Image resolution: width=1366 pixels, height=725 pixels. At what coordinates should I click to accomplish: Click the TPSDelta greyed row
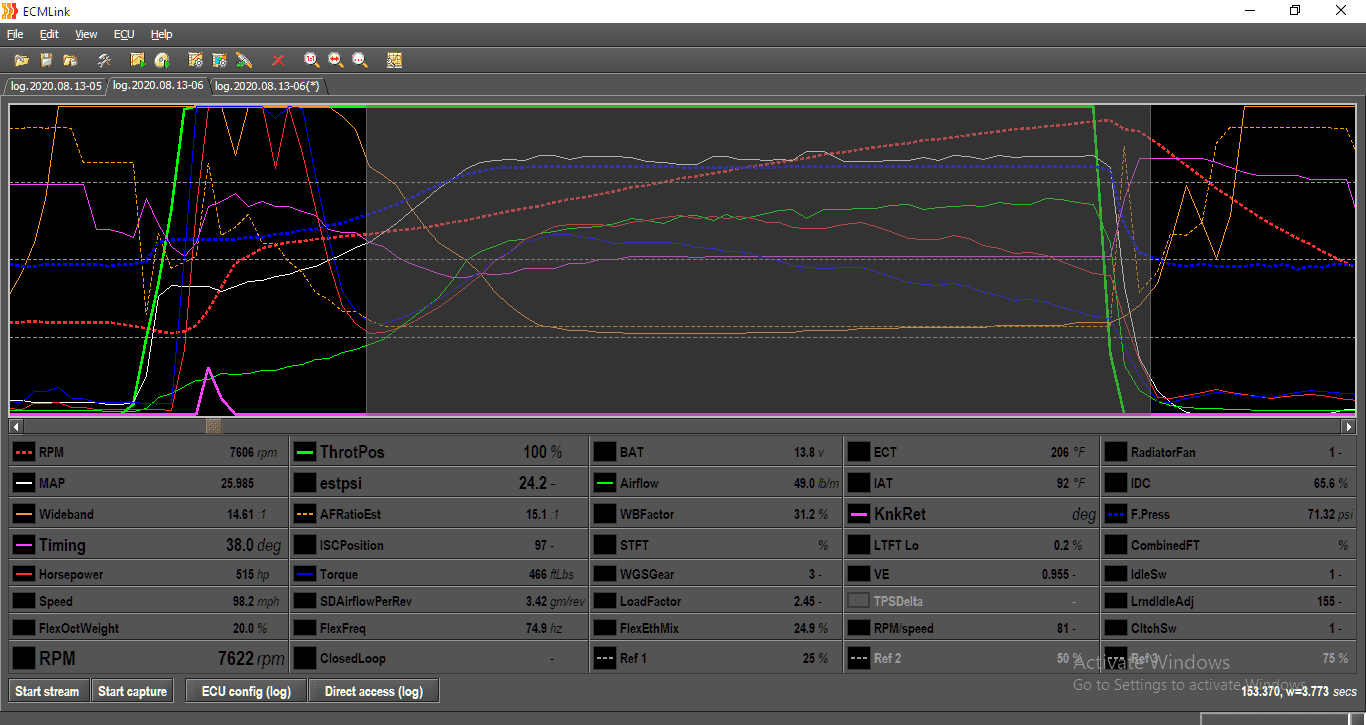(x=971, y=601)
